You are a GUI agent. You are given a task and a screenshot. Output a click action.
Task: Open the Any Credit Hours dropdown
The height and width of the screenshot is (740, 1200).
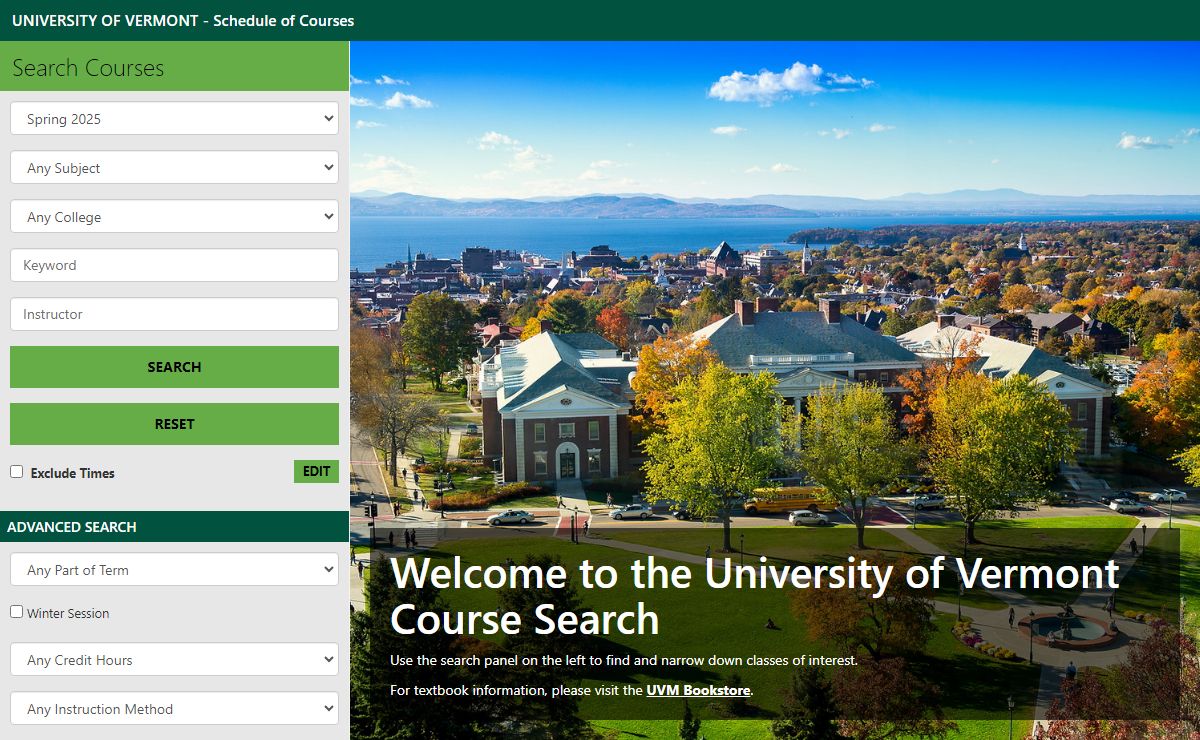(x=174, y=659)
